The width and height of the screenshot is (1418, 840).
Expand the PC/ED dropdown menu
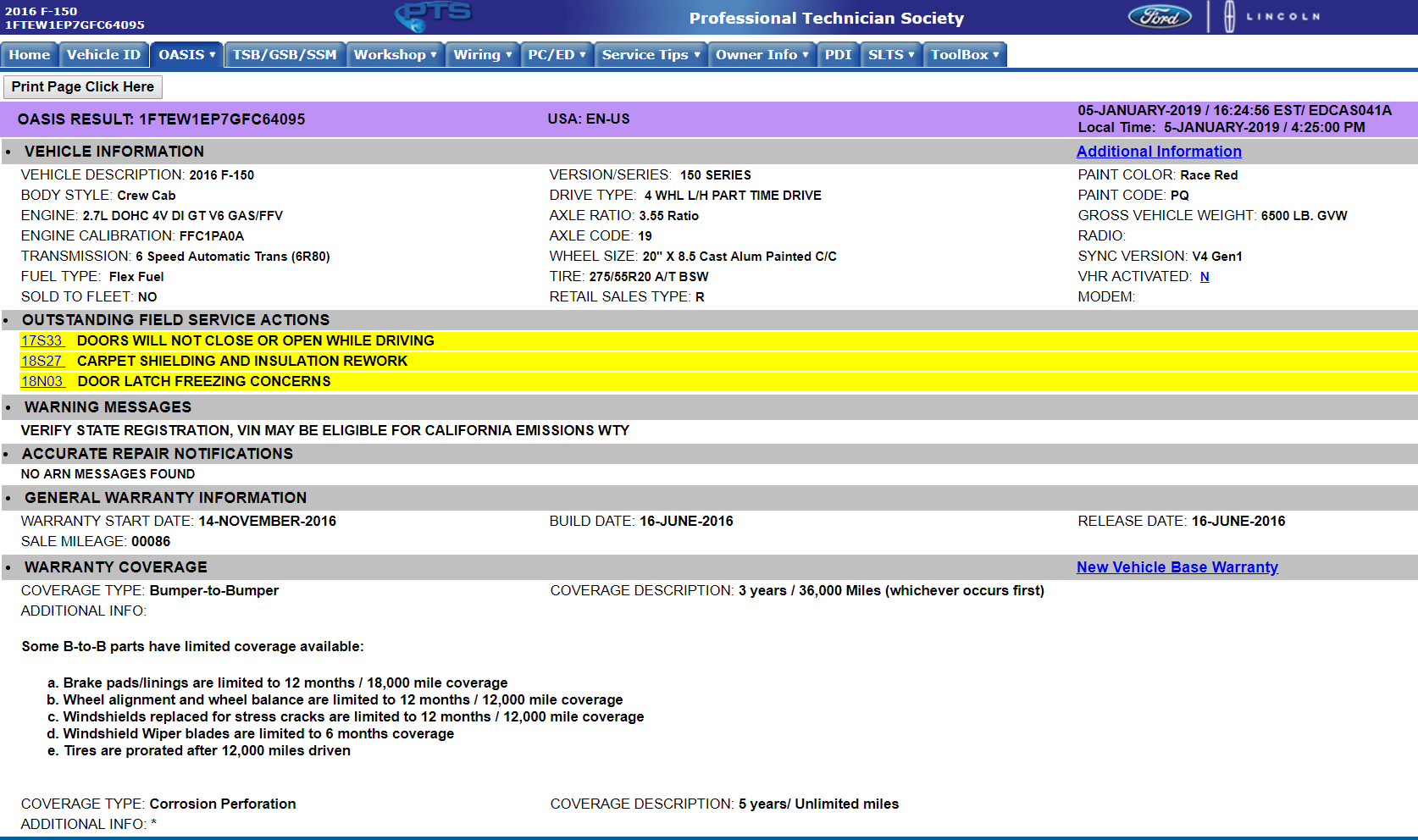557,55
